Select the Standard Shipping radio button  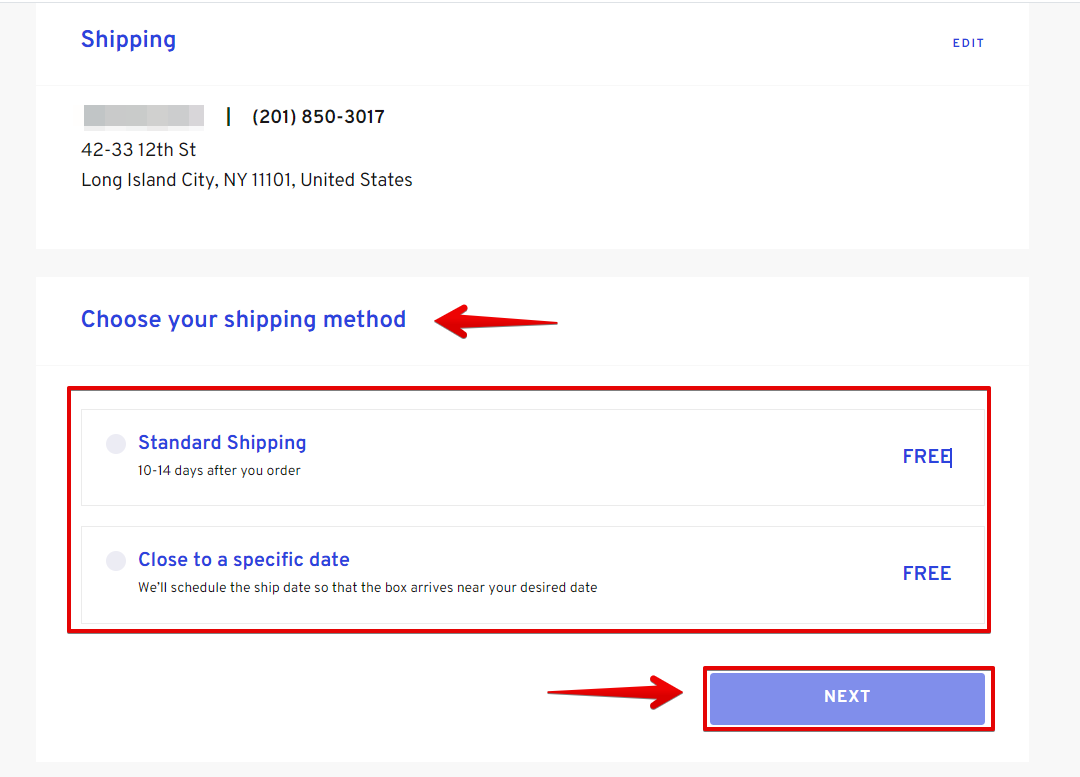(116, 443)
